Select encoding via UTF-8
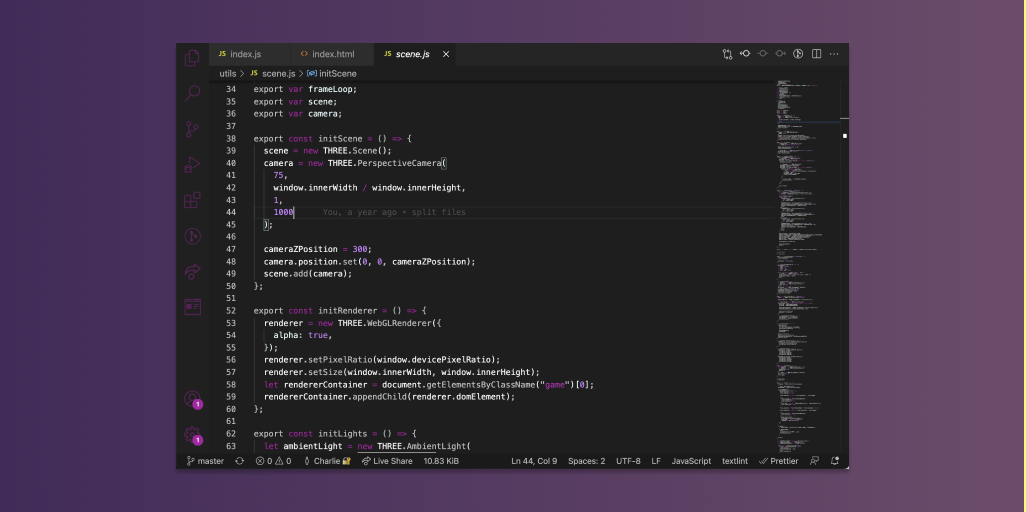Viewport: 1026px width, 512px height. click(x=628, y=461)
